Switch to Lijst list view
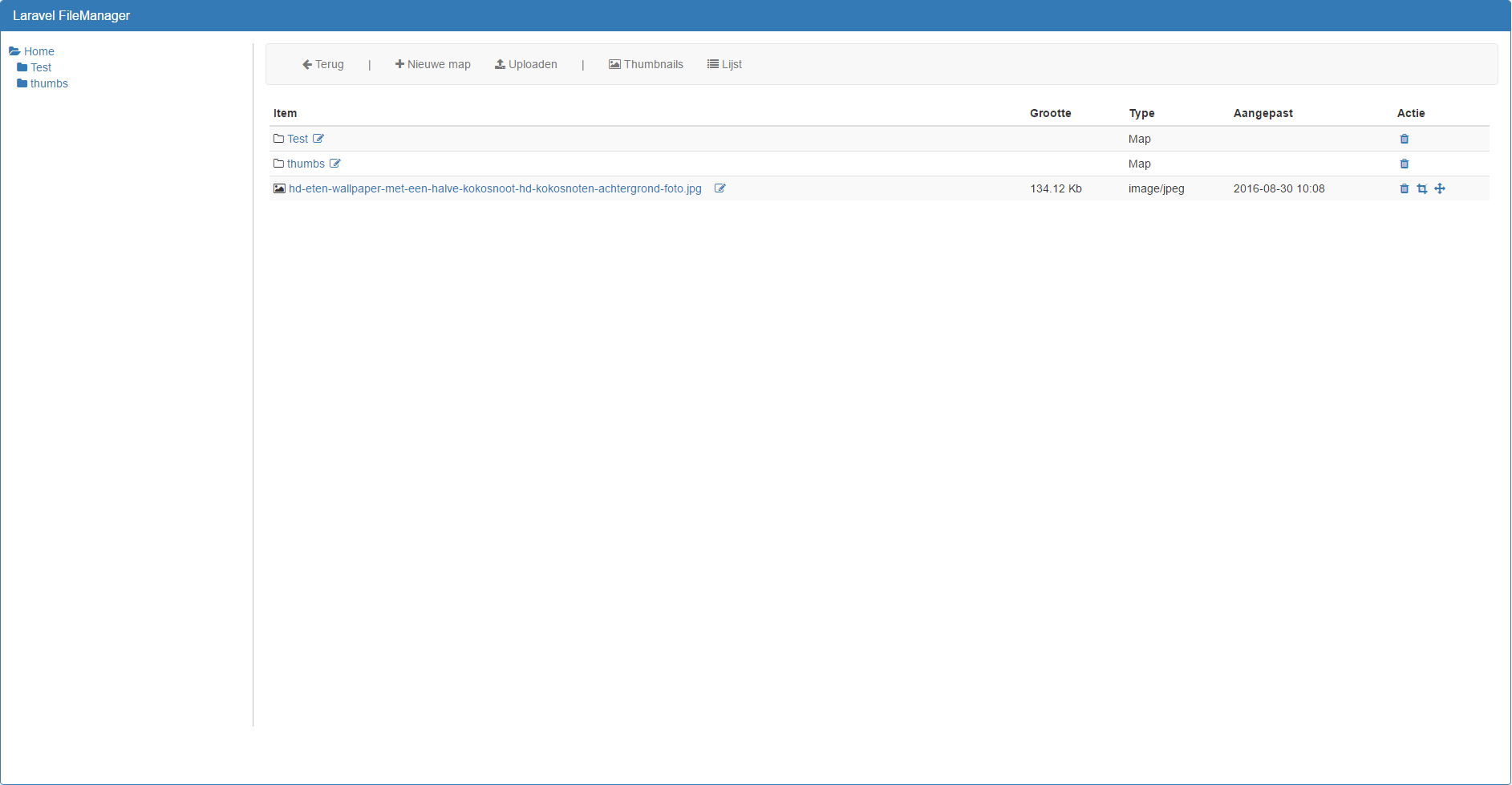Screen dimensions: 1512x785 point(724,64)
